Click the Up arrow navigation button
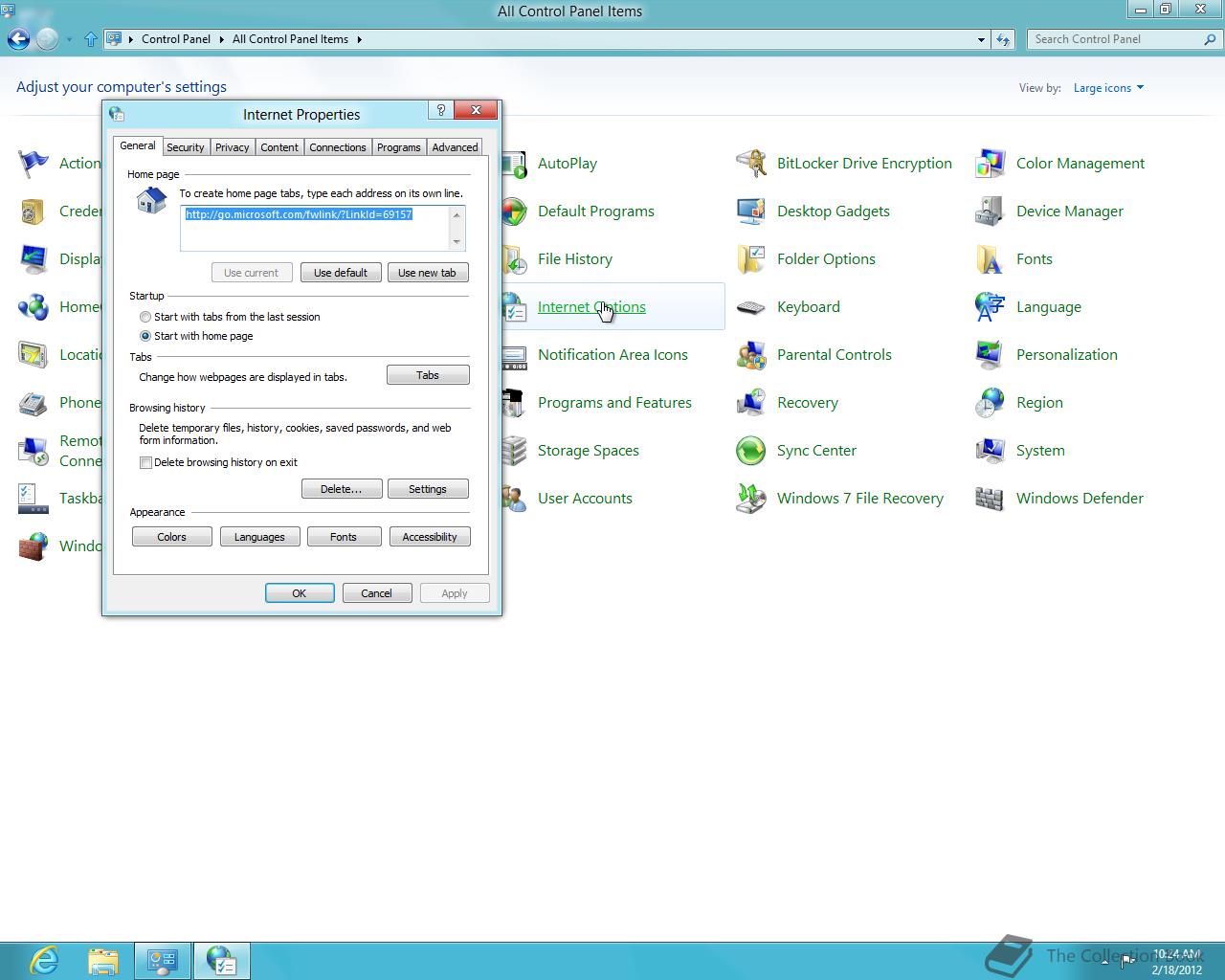This screenshot has height=980, width=1225. tap(91, 39)
